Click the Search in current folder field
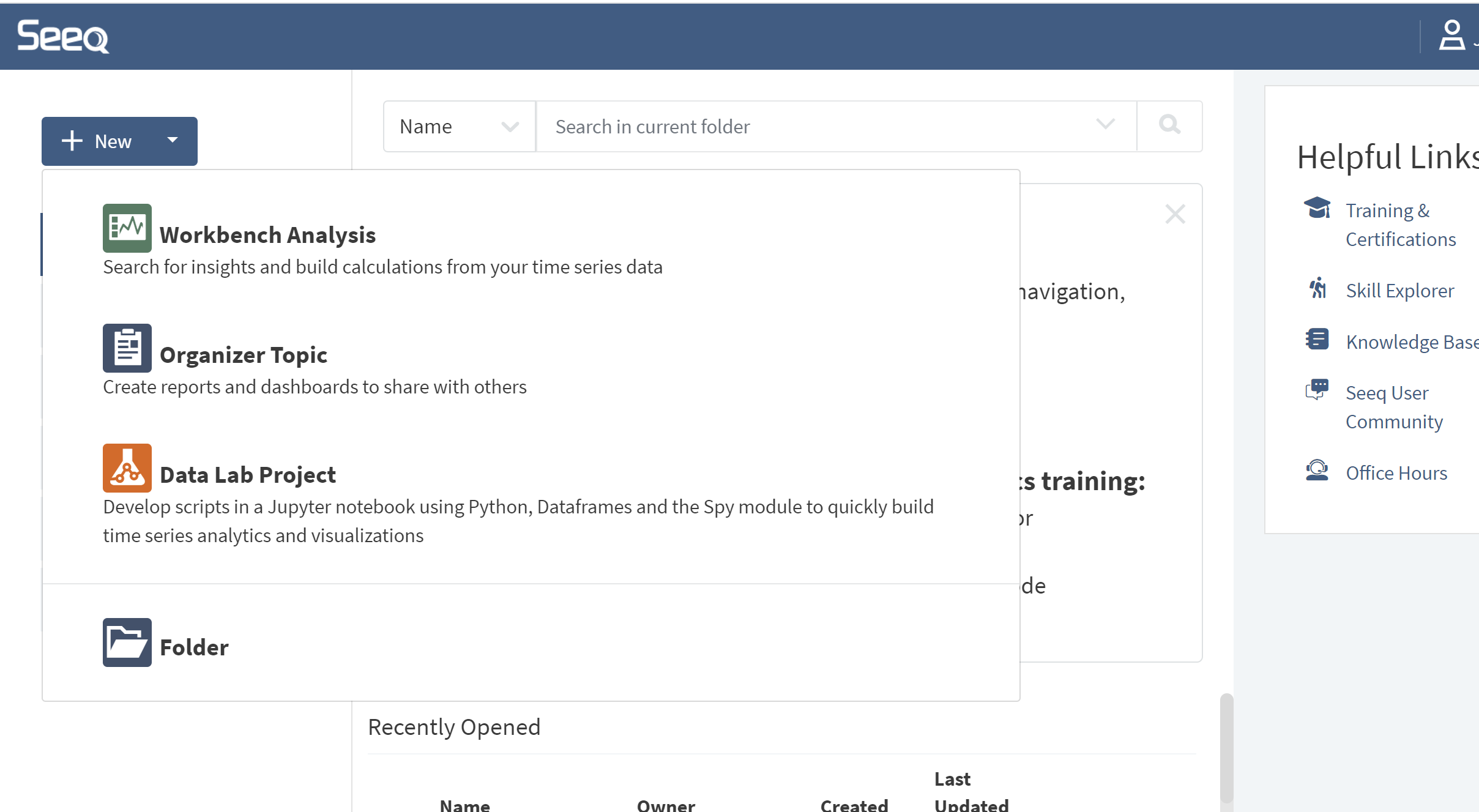This screenshot has height=812, width=1479. click(x=820, y=127)
